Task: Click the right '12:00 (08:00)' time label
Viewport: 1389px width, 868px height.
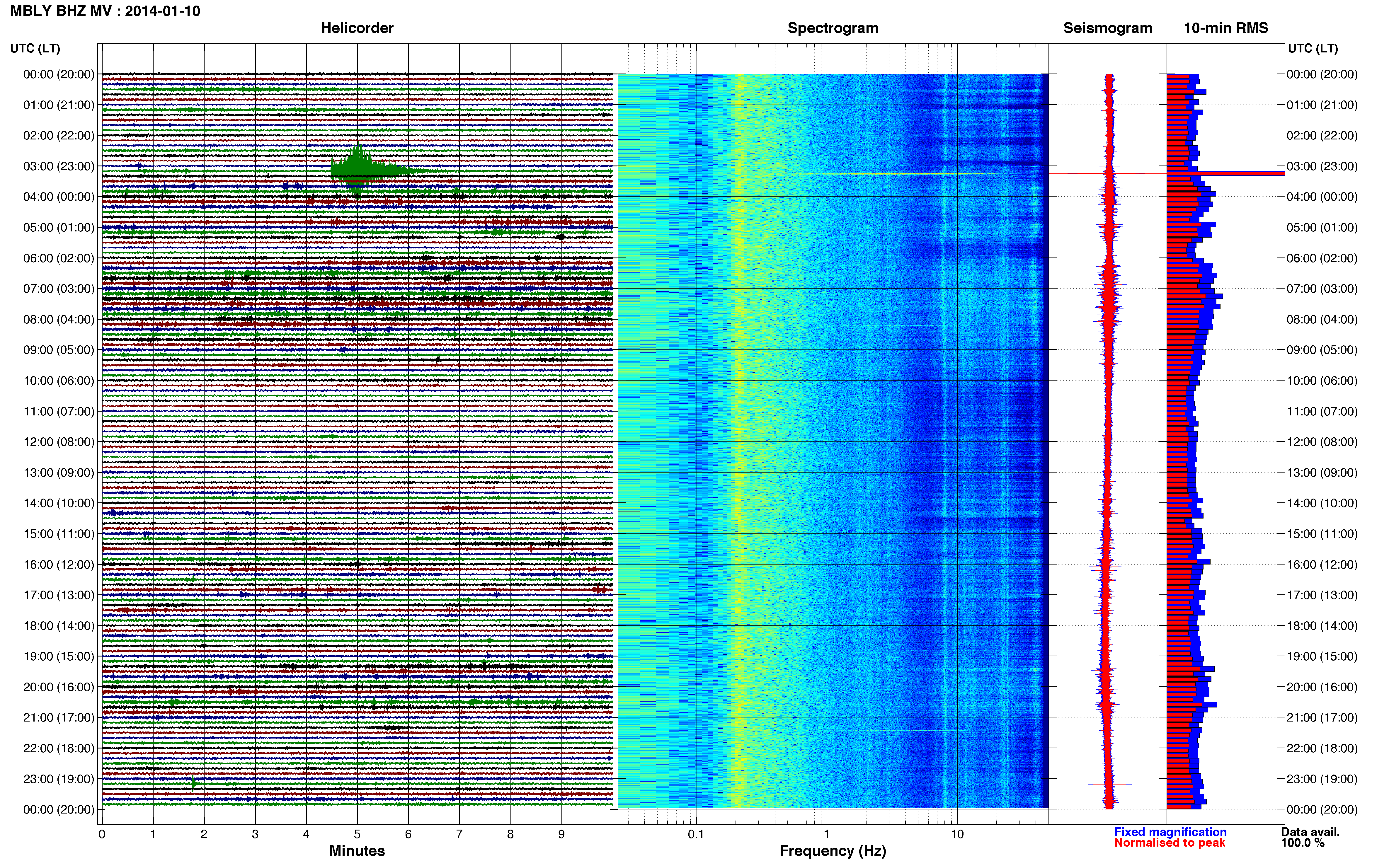Action: tap(1322, 442)
